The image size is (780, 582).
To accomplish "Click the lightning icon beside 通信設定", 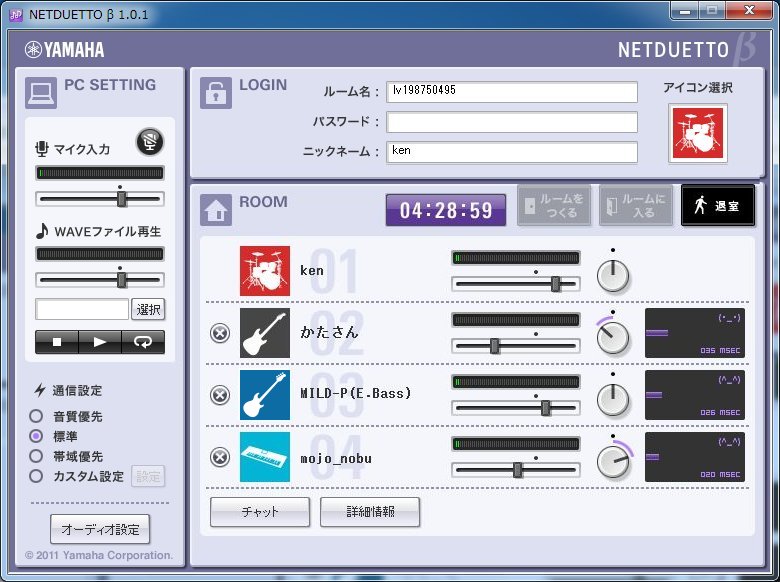I will [40, 390].
